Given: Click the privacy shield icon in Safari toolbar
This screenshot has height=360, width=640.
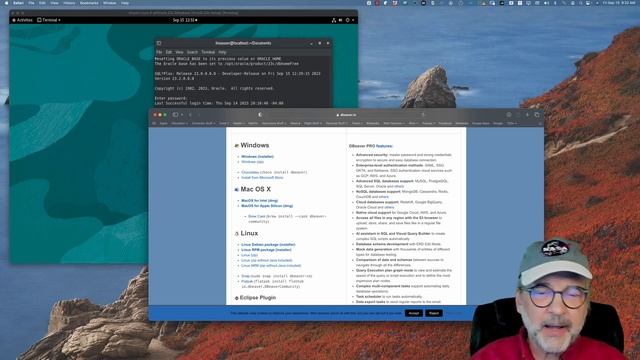Looking at the screenshot, I should (260, 115).
